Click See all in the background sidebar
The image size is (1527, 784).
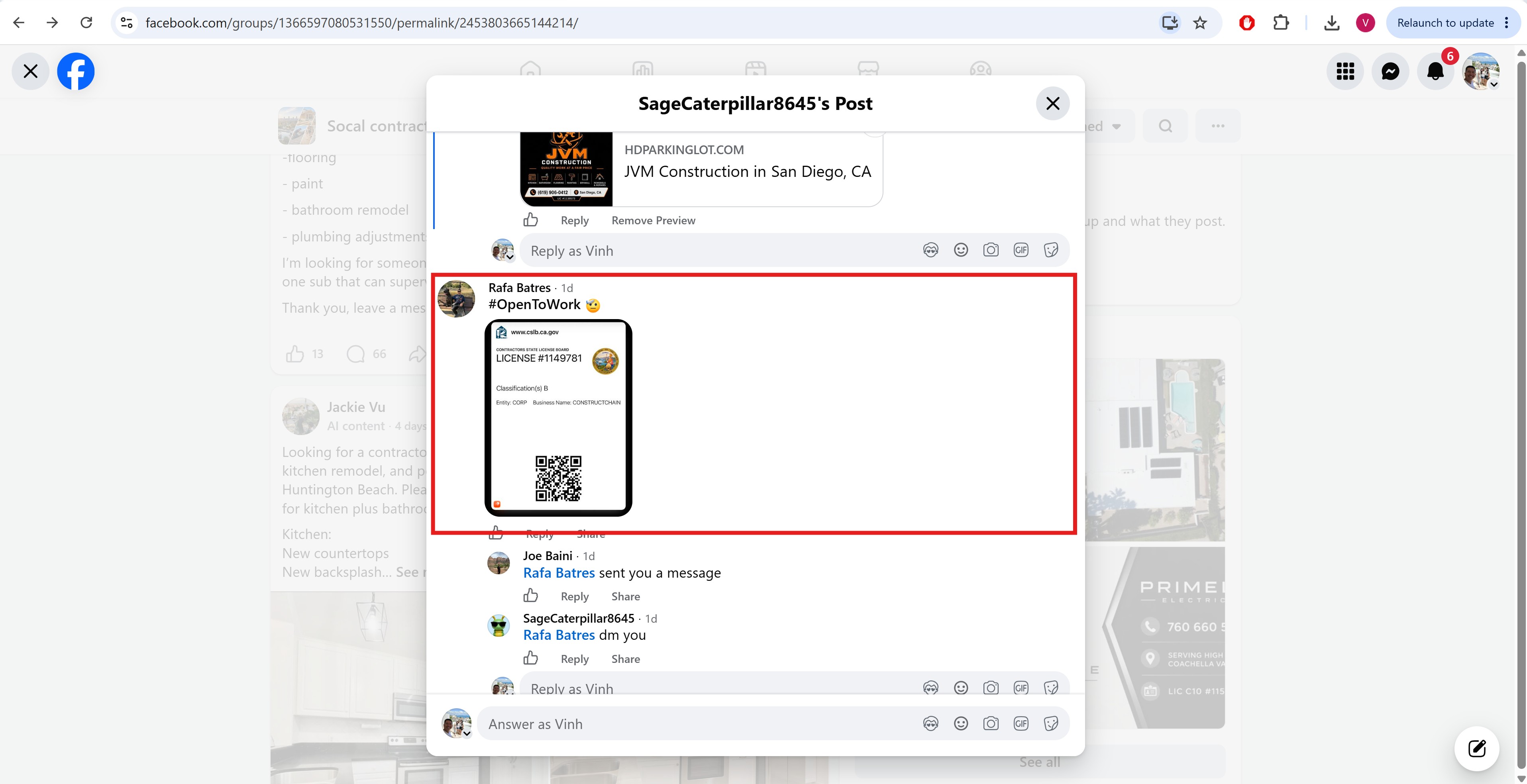[1040, 762]
